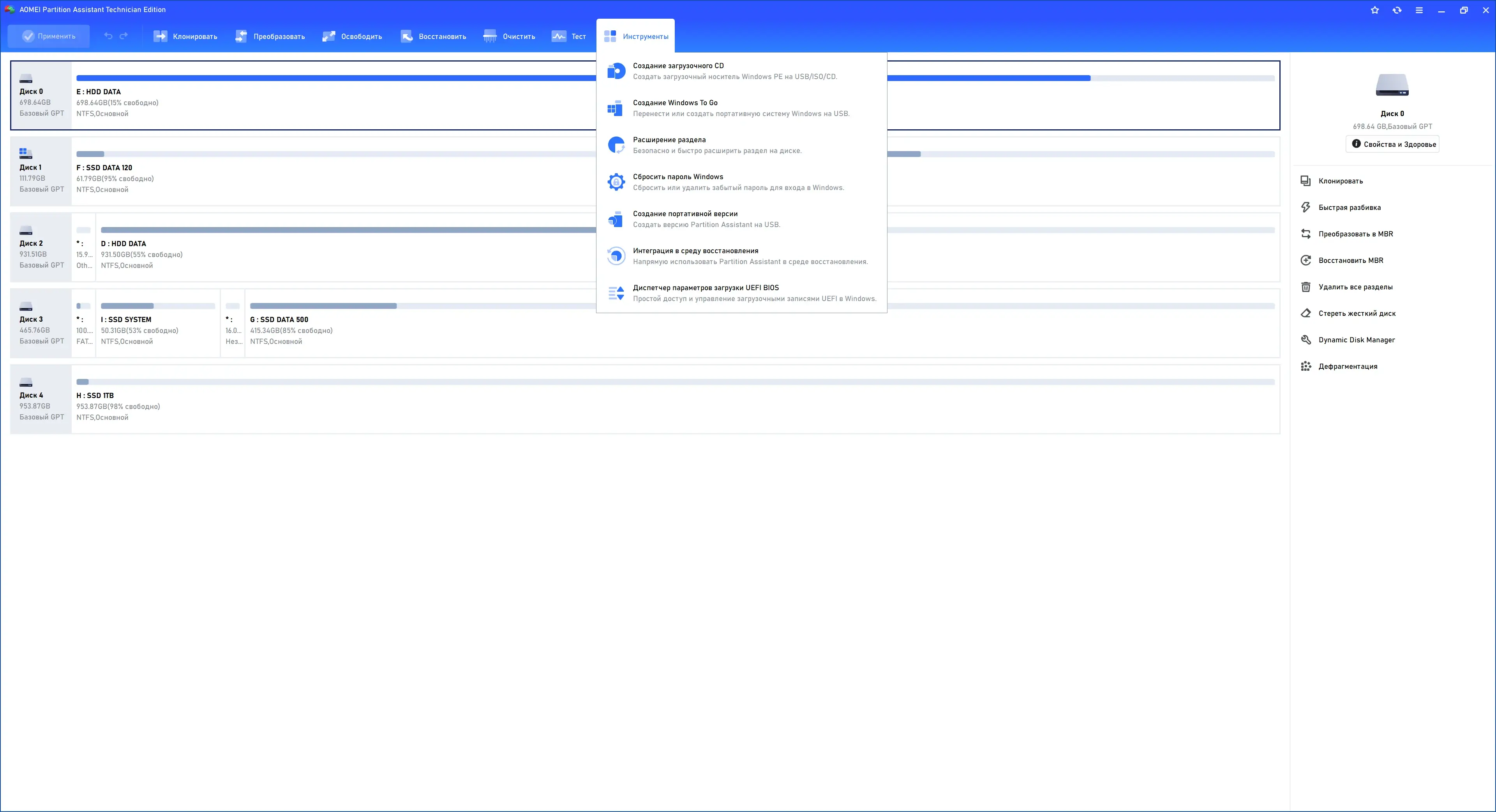The width and height of the screenshot is (1496, 812).
Task: Click the Clone wizard icon in toolbar
Action: pos(160,36)
